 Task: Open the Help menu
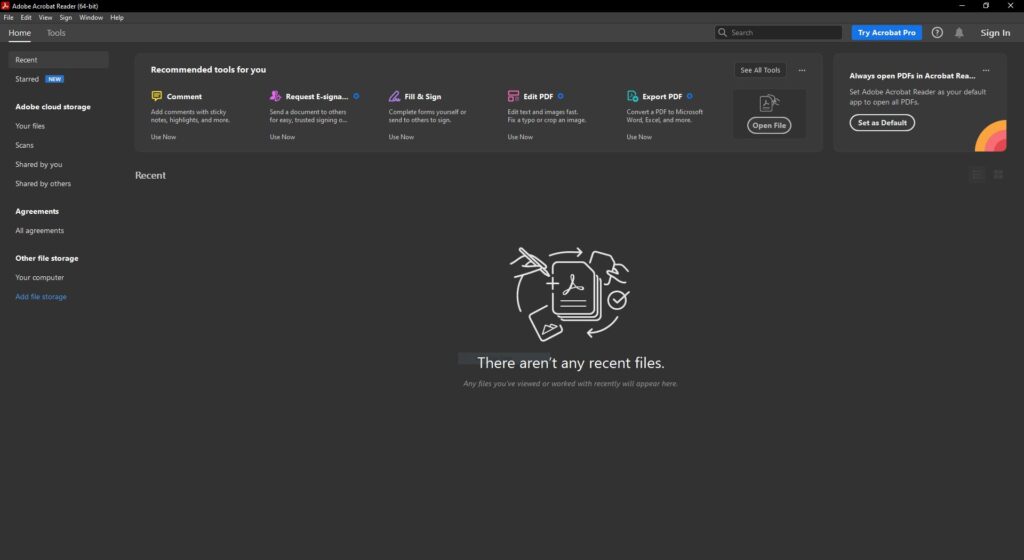[x=117, y=18]
